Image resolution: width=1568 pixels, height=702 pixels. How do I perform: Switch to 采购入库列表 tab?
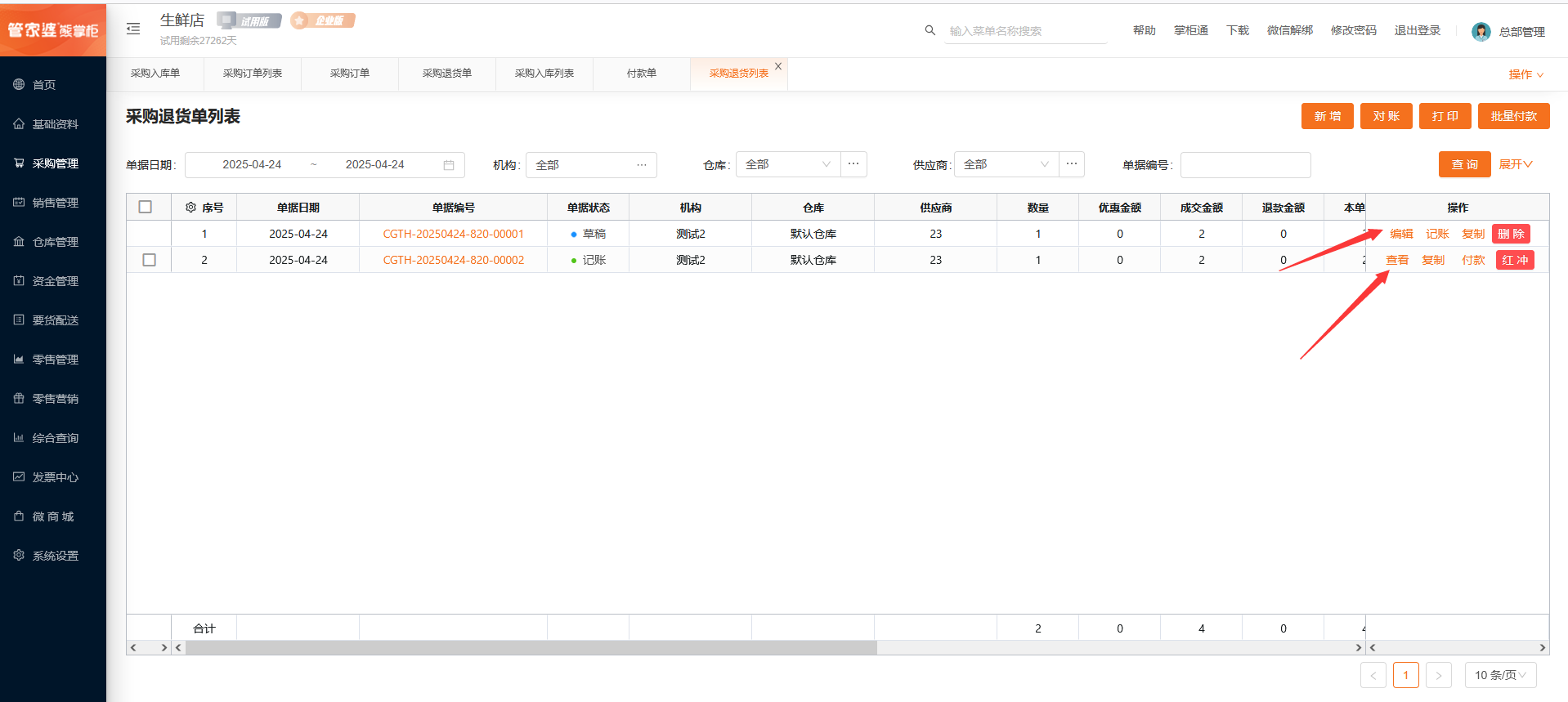pyautogui.click(x=544, y=74)
